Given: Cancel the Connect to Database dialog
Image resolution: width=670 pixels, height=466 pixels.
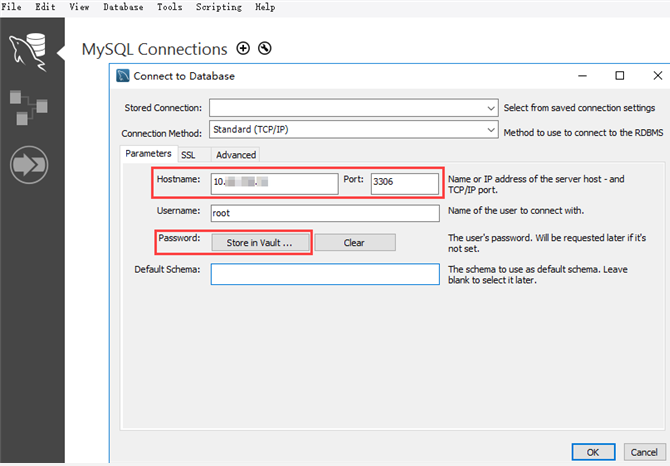Looking at the screenshot, I should coord(644,452).
